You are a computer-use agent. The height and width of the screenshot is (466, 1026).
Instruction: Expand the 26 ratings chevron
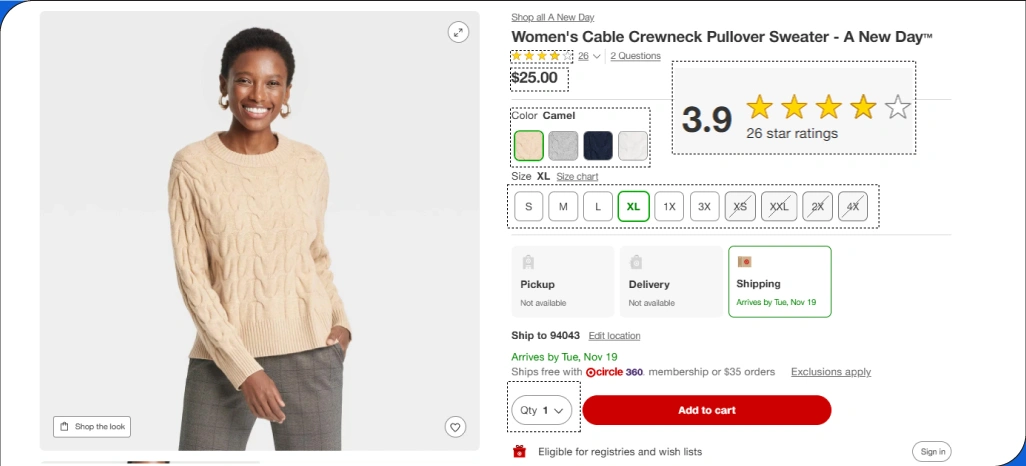point(597,57)
